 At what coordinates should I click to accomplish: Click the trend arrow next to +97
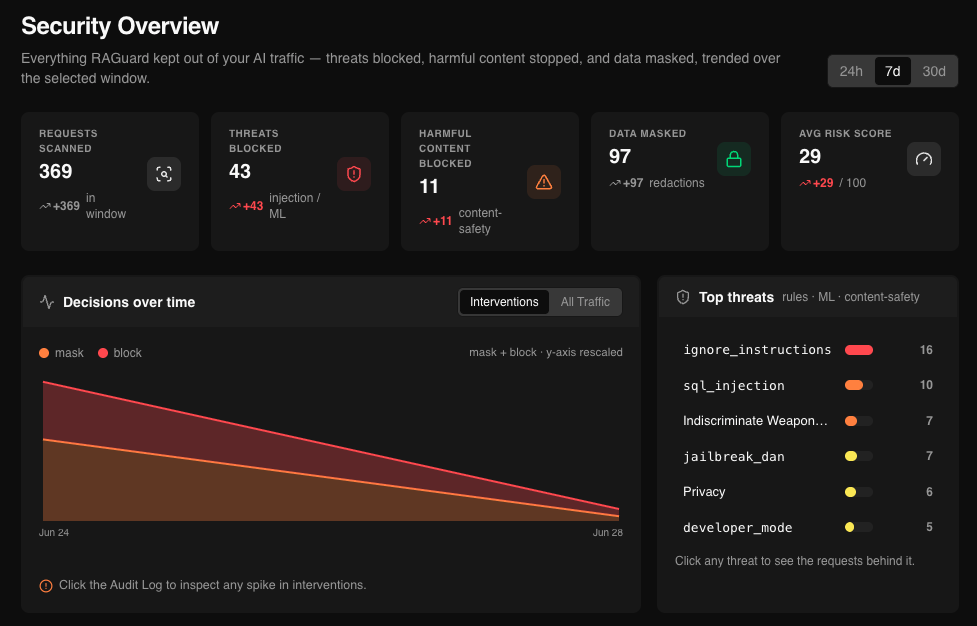pos(615,183)
